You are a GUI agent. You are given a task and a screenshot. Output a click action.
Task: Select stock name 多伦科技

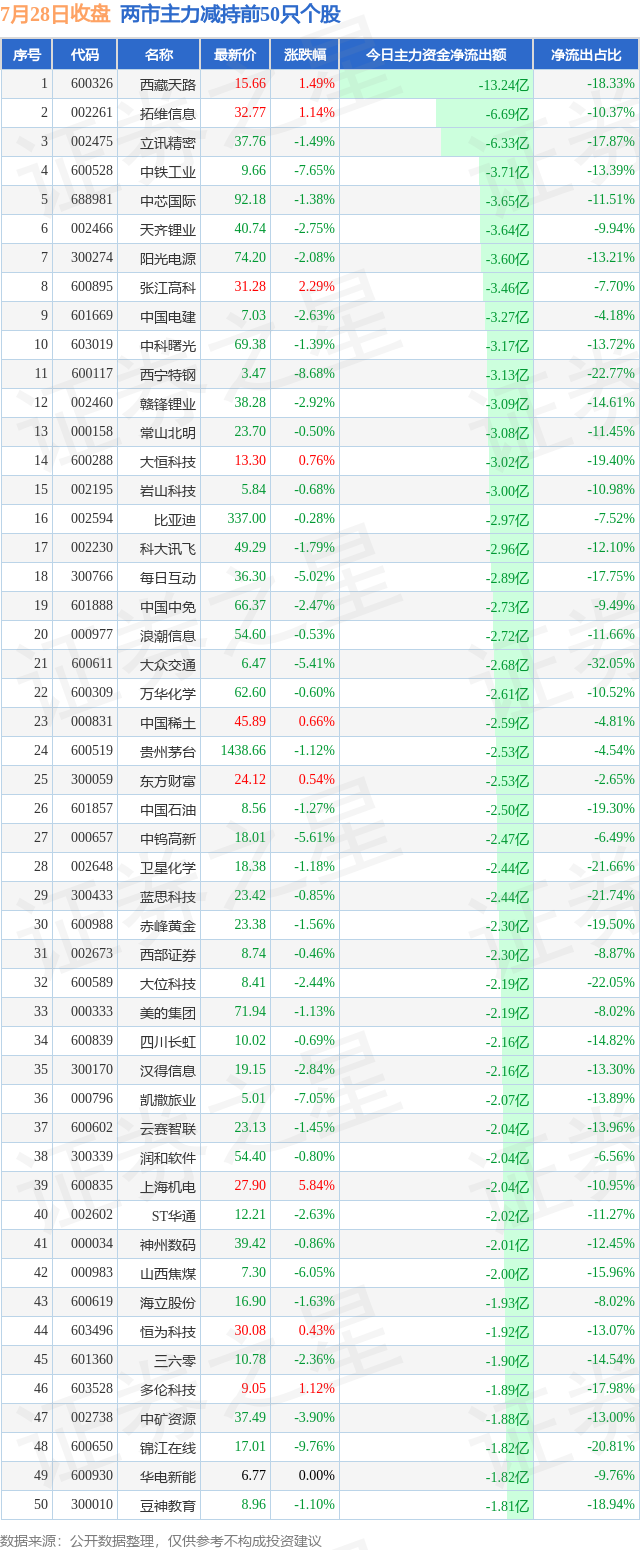click(168, 1389)
